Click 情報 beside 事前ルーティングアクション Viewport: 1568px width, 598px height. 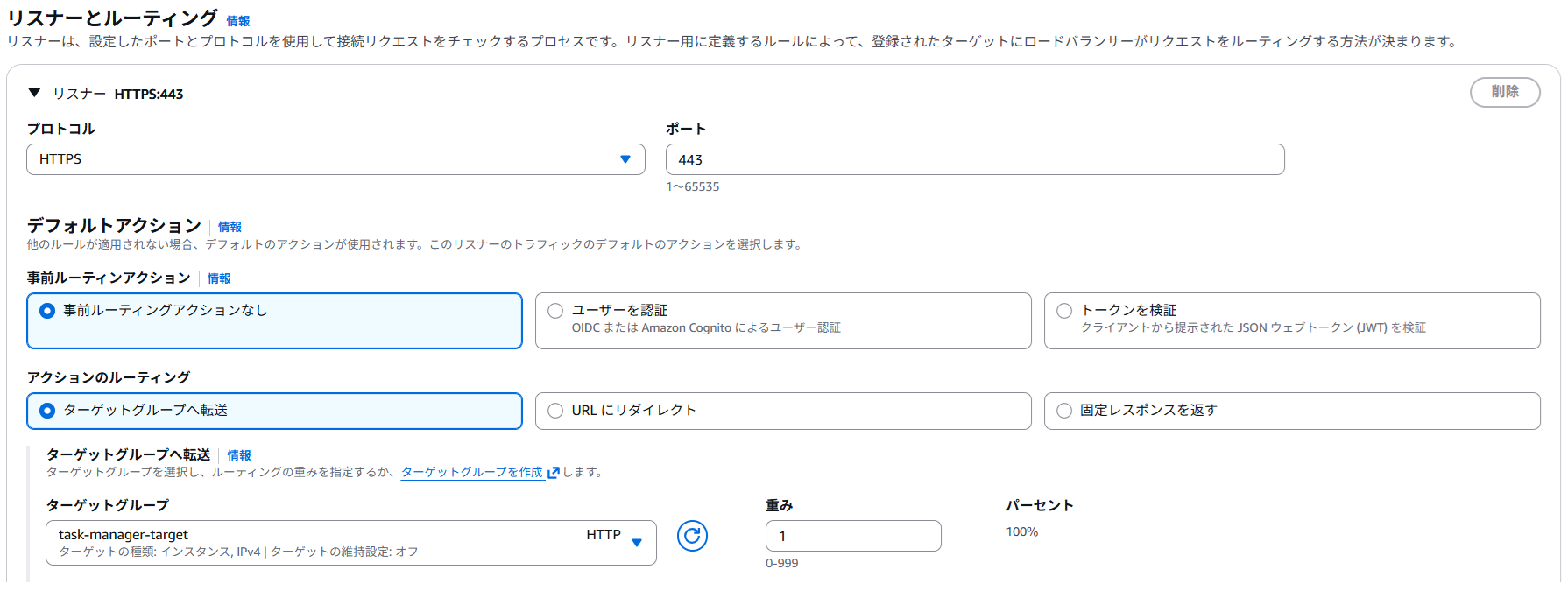218,278
